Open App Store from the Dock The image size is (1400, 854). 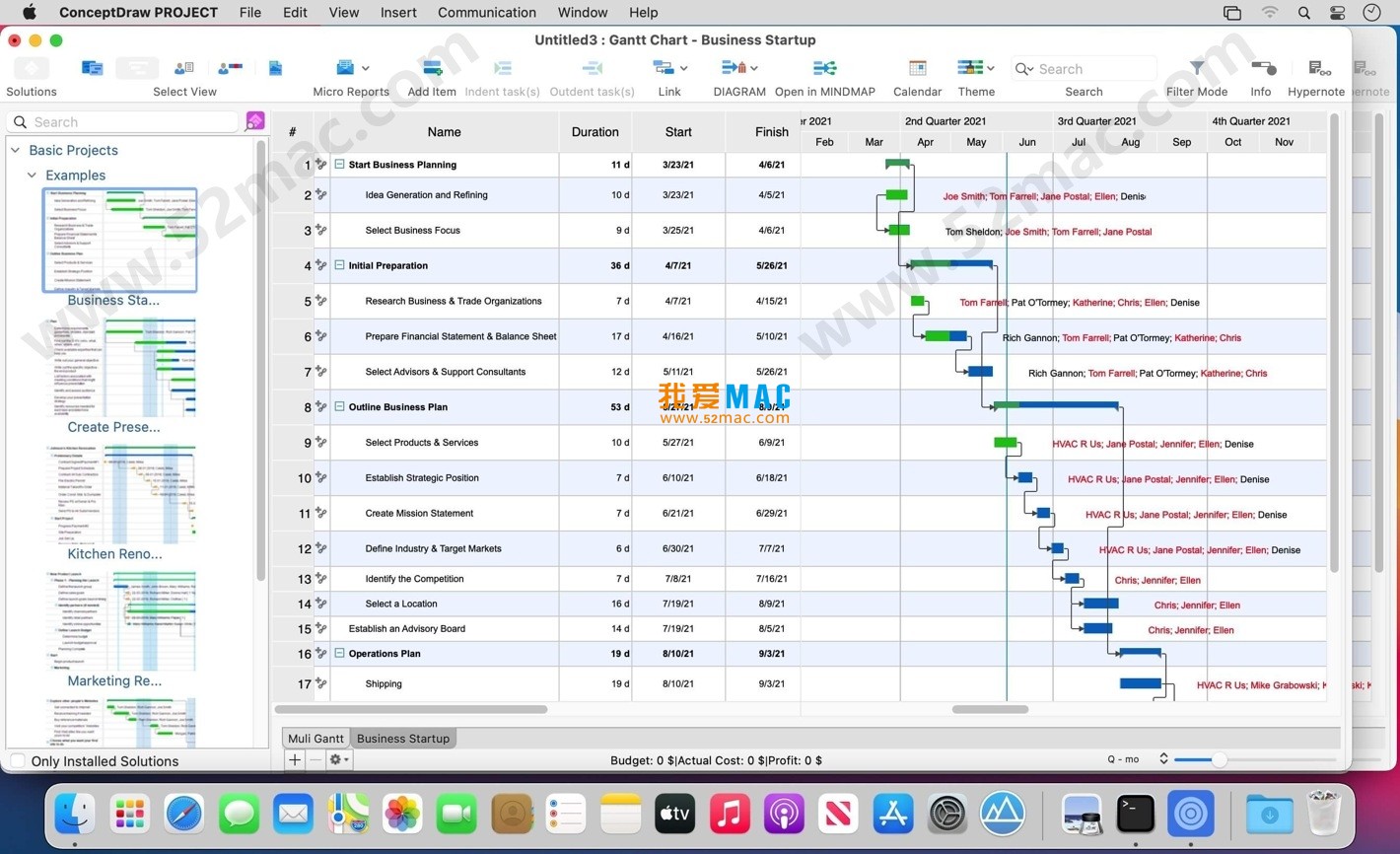(893, 814)
